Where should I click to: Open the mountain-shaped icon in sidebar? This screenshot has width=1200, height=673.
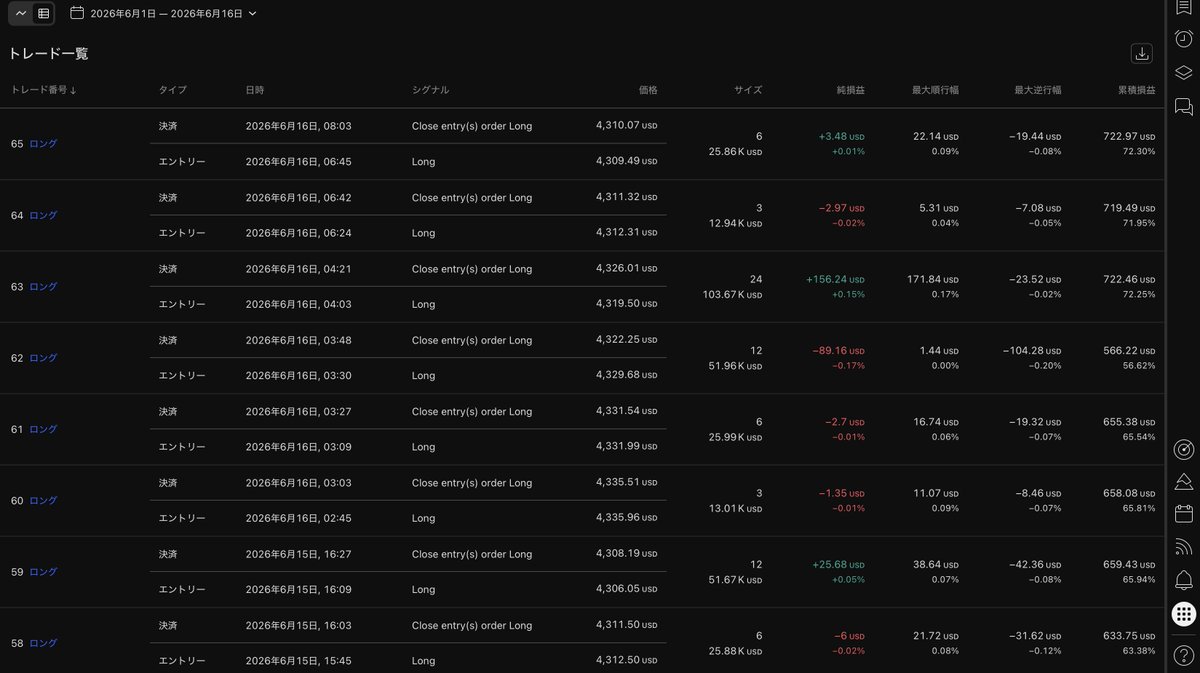(x=1183, y=482)
